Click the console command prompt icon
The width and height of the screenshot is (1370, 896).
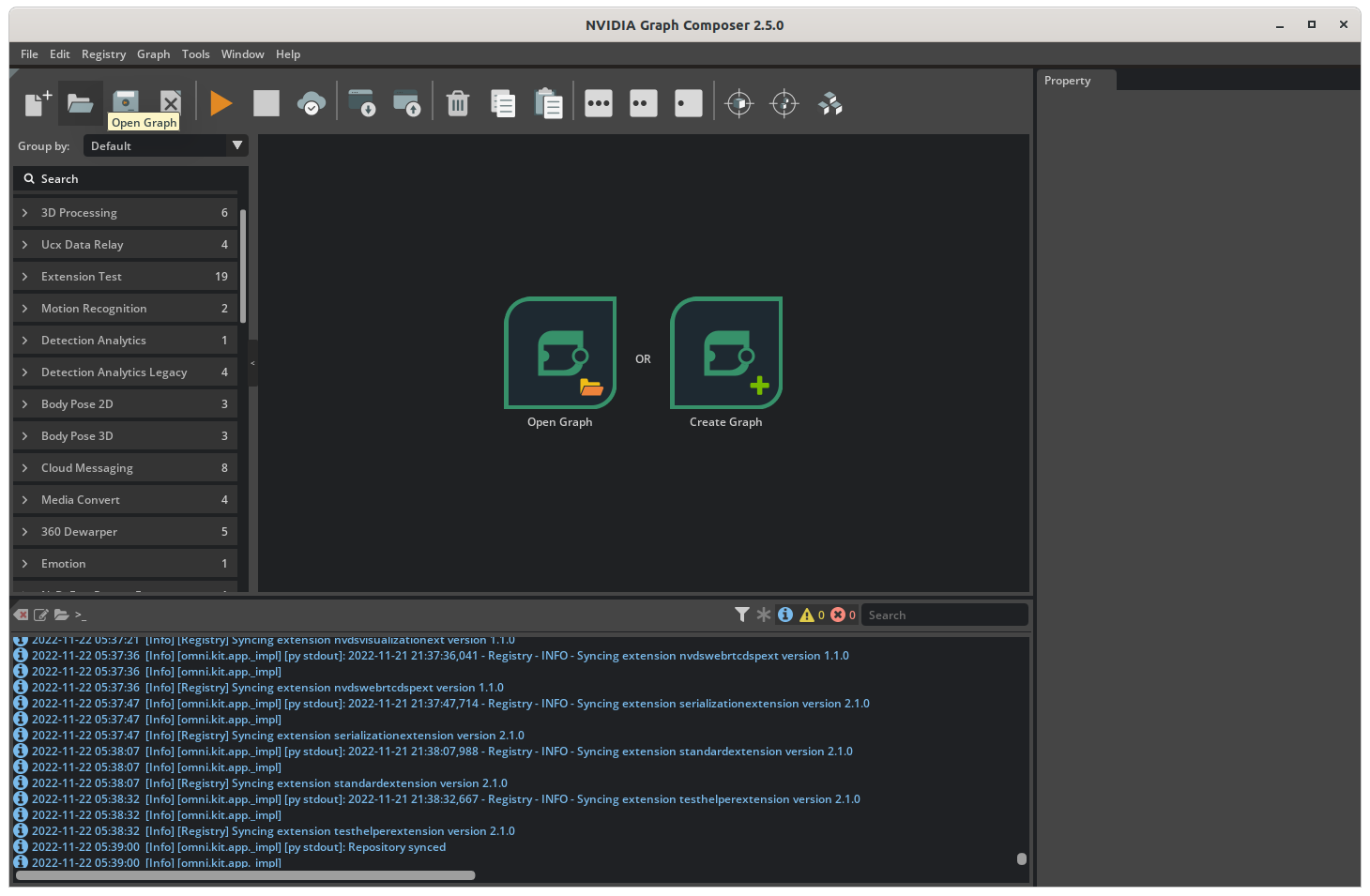click(81, 615)
